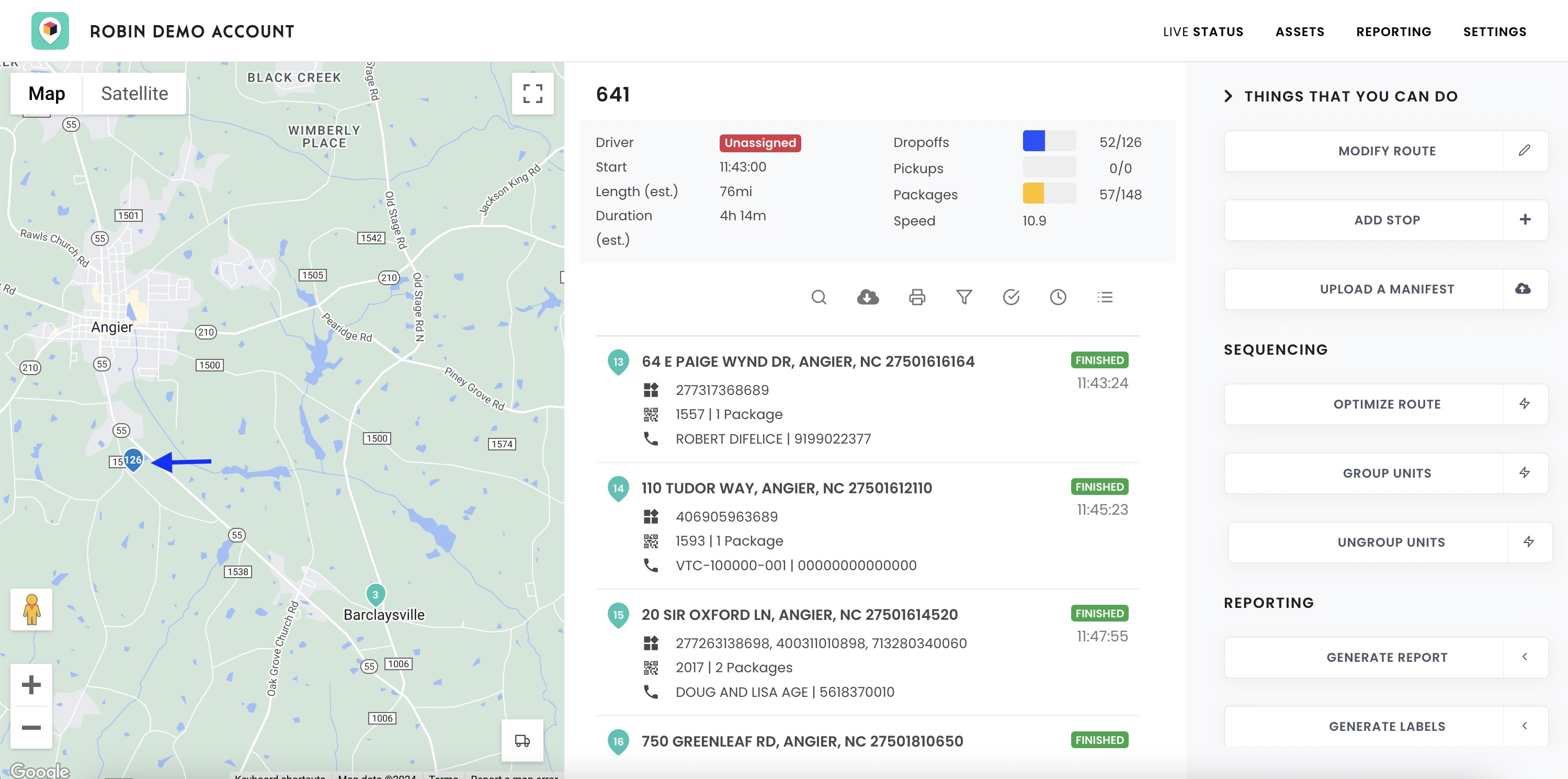The image size is (1568, 779).
Task: Switch map to Map view
Action: 47,93
